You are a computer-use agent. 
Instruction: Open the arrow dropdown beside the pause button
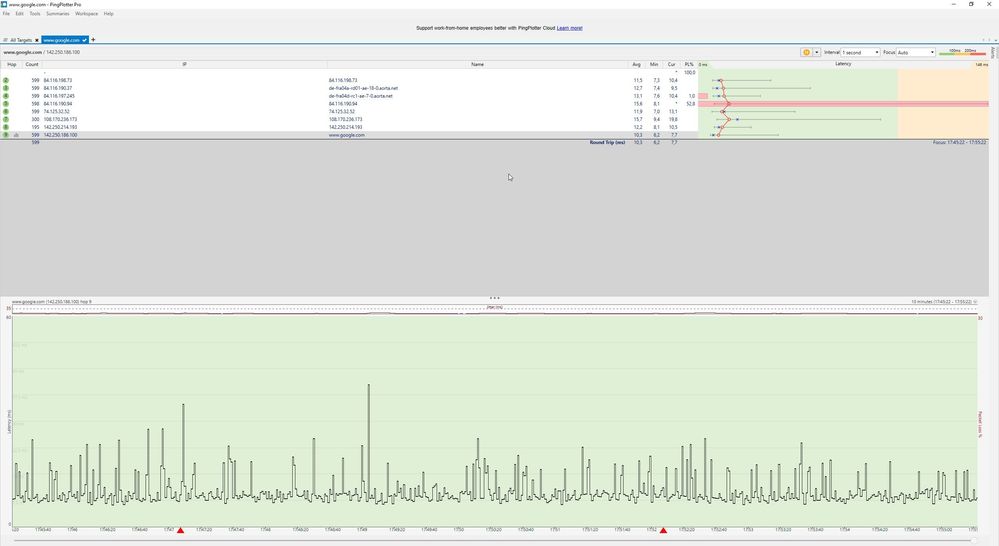816,52
